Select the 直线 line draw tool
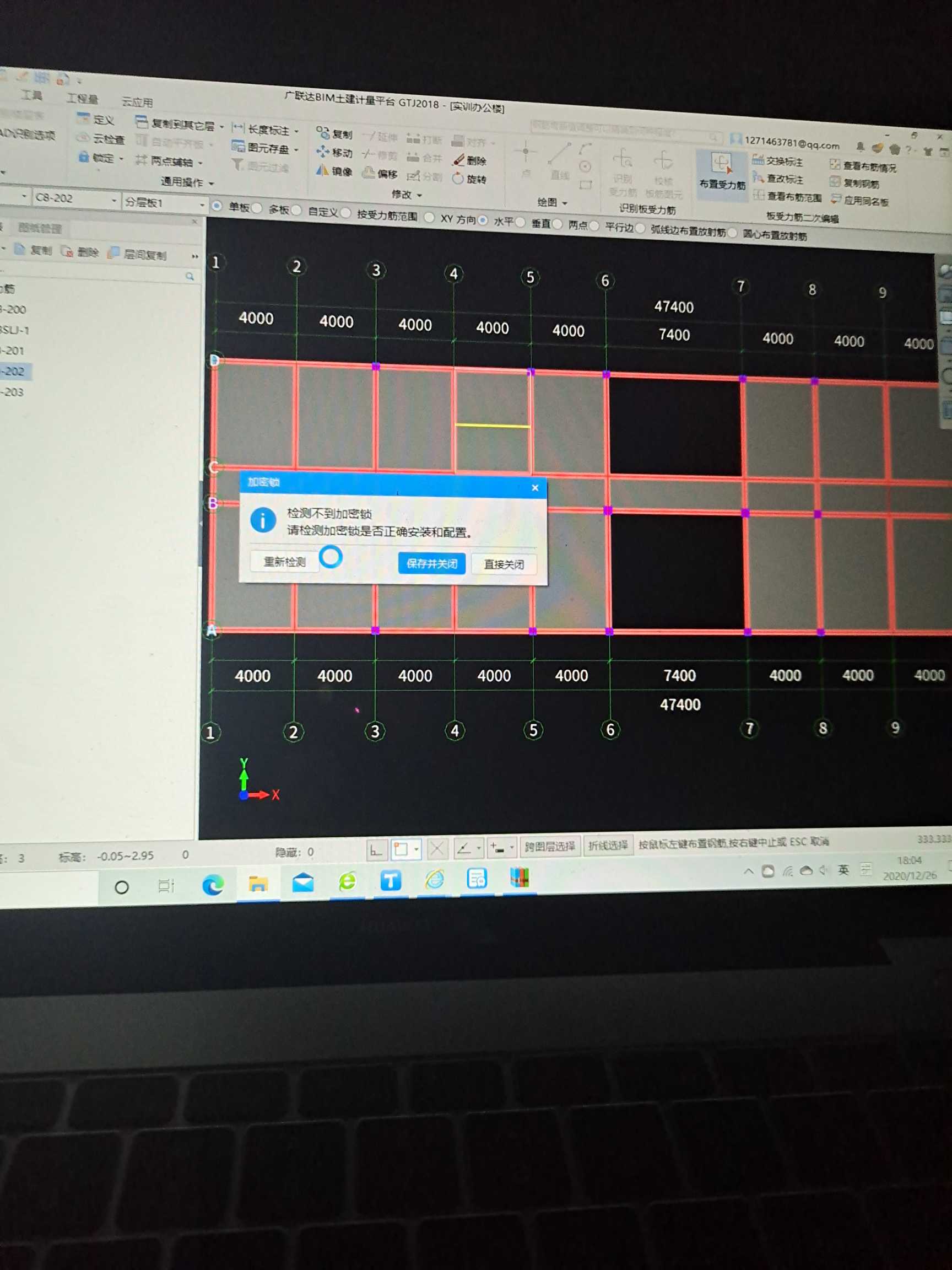 pyautogui.click(x=559, y=162)
